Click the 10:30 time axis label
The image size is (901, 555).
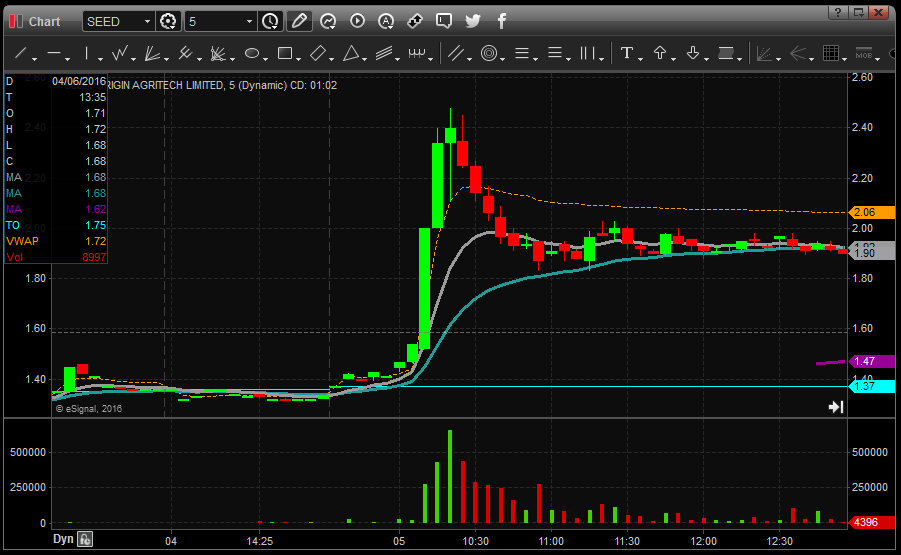point(476,541)
